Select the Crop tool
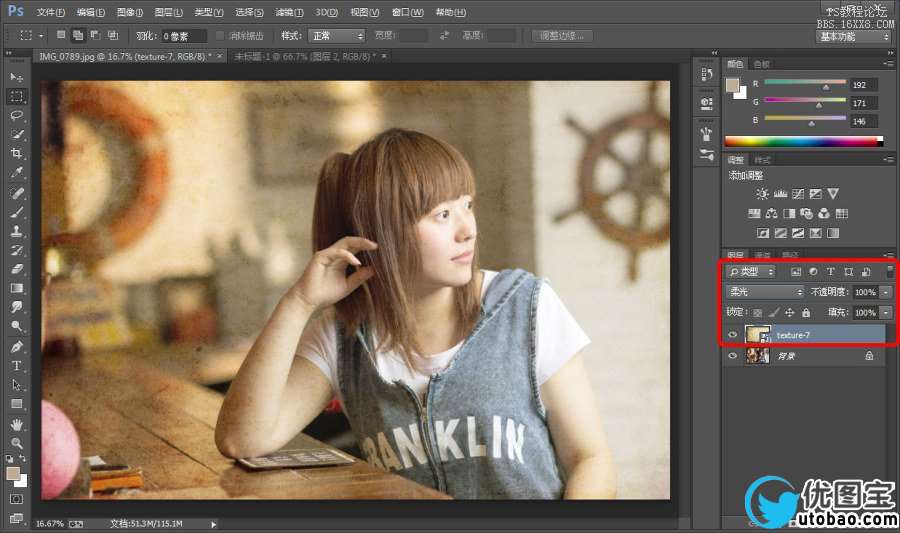The image size is (900, 533). coord(17,153)
